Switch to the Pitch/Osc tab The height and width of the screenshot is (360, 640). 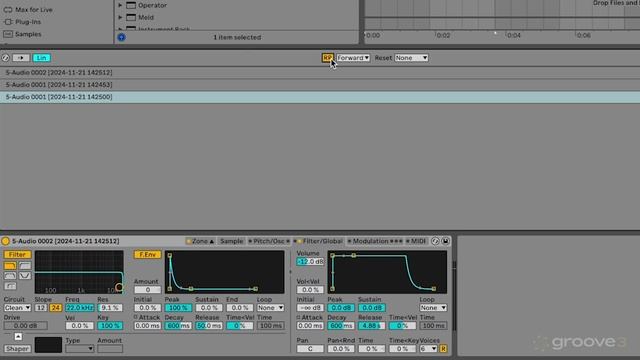(x=269, y=241)
